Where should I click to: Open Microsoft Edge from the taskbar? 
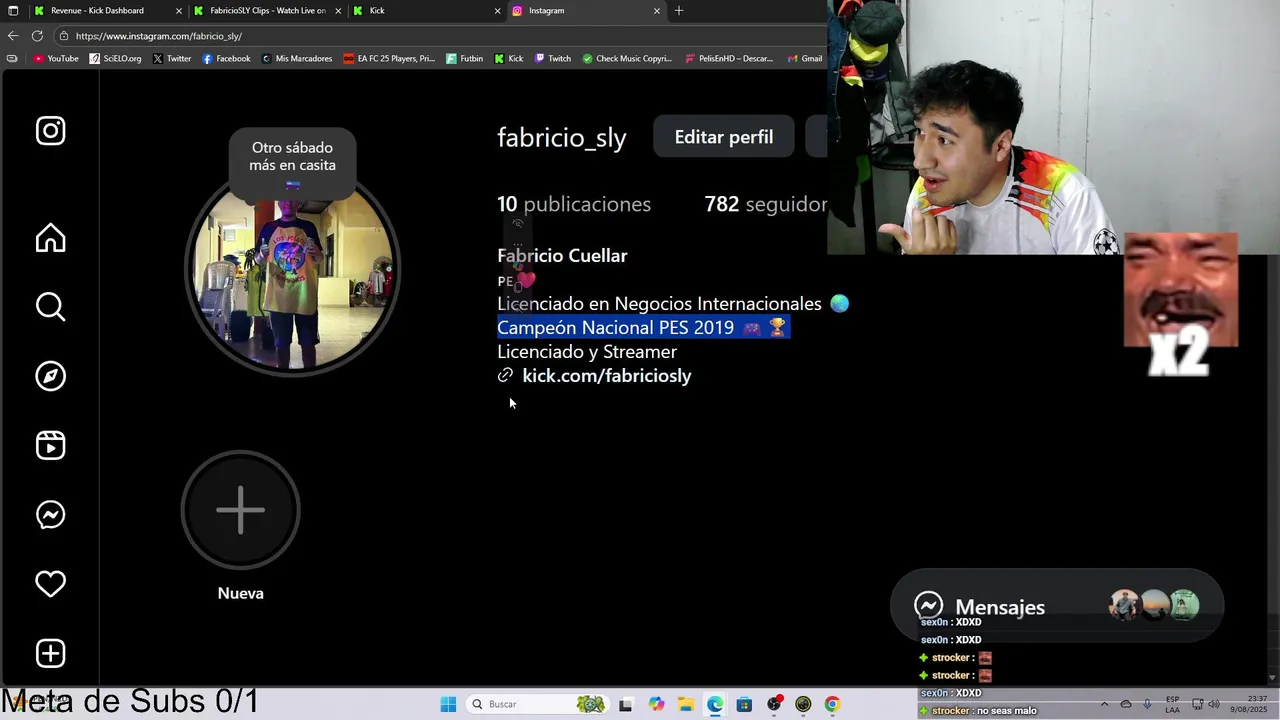715,704
